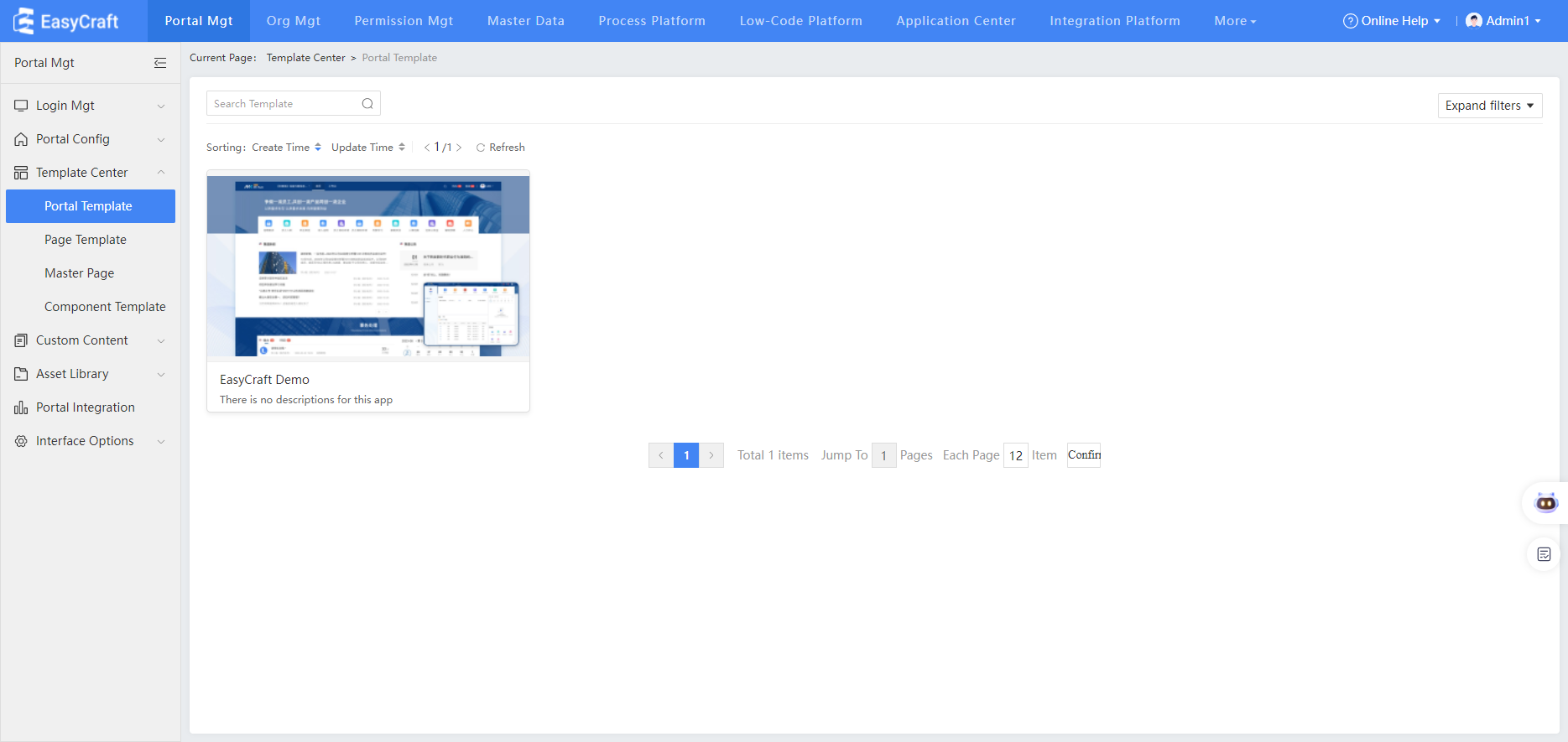Click the Jump To page input field
This screenshot has height=742, width=1568.
(883, 455)
